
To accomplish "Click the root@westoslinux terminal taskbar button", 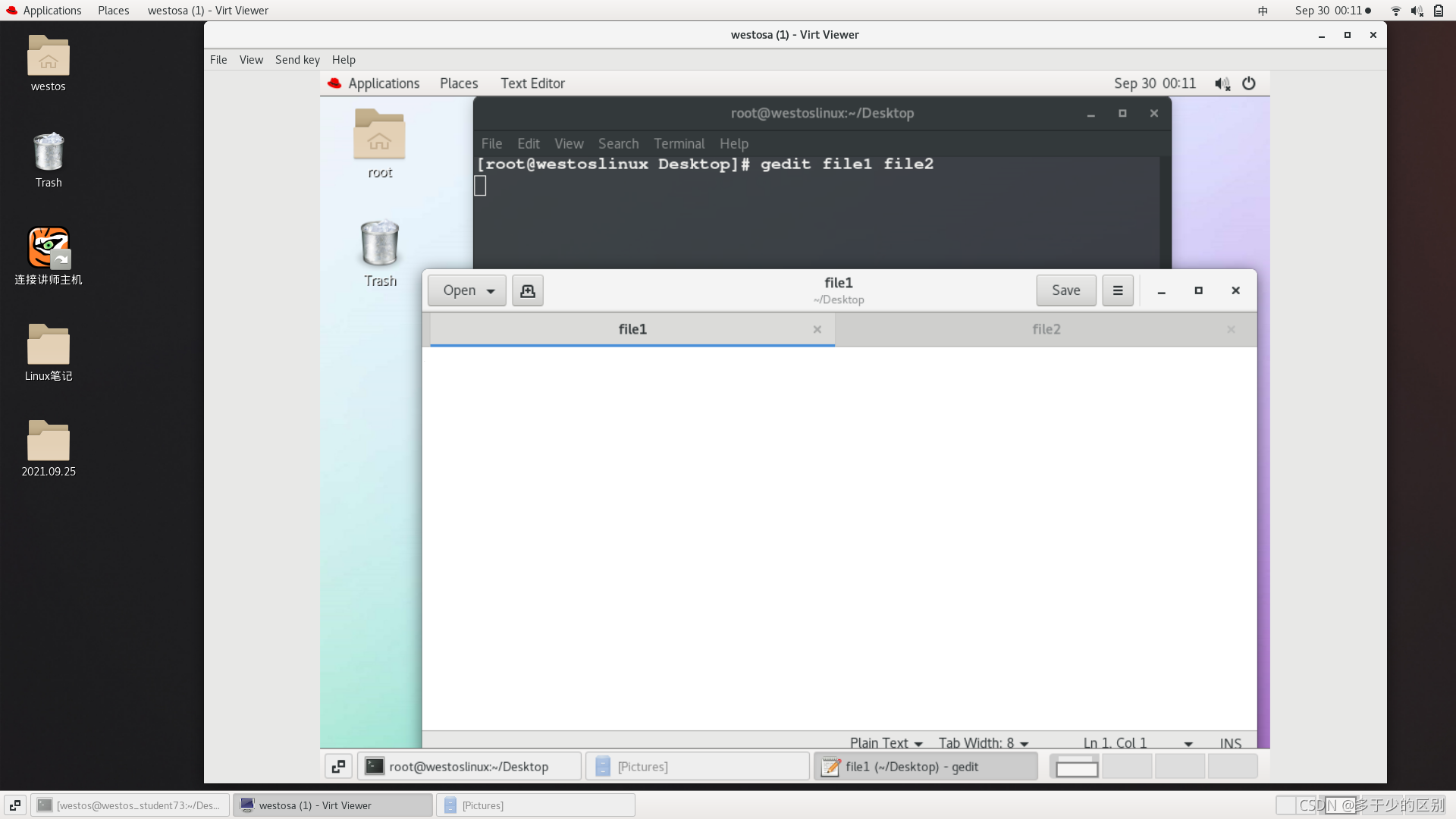I will coord(469,766).
